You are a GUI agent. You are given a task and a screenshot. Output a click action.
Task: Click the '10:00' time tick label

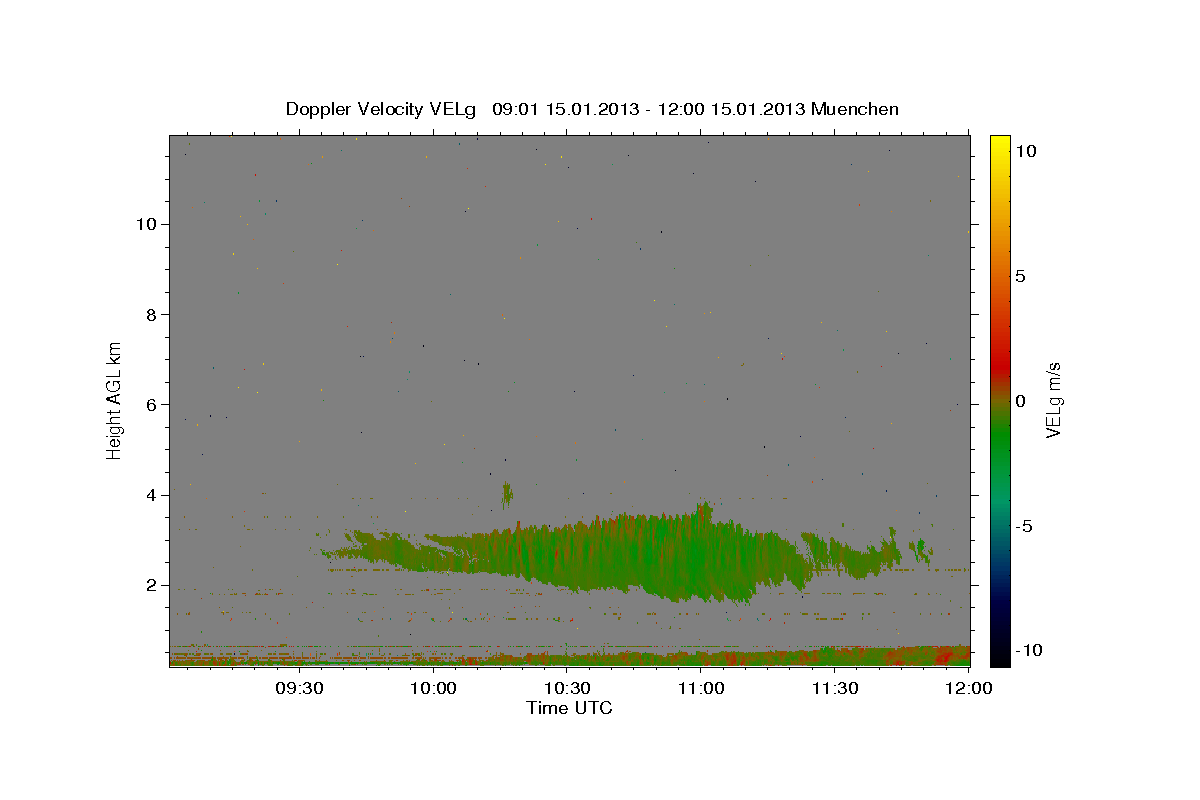coord(433,688)
